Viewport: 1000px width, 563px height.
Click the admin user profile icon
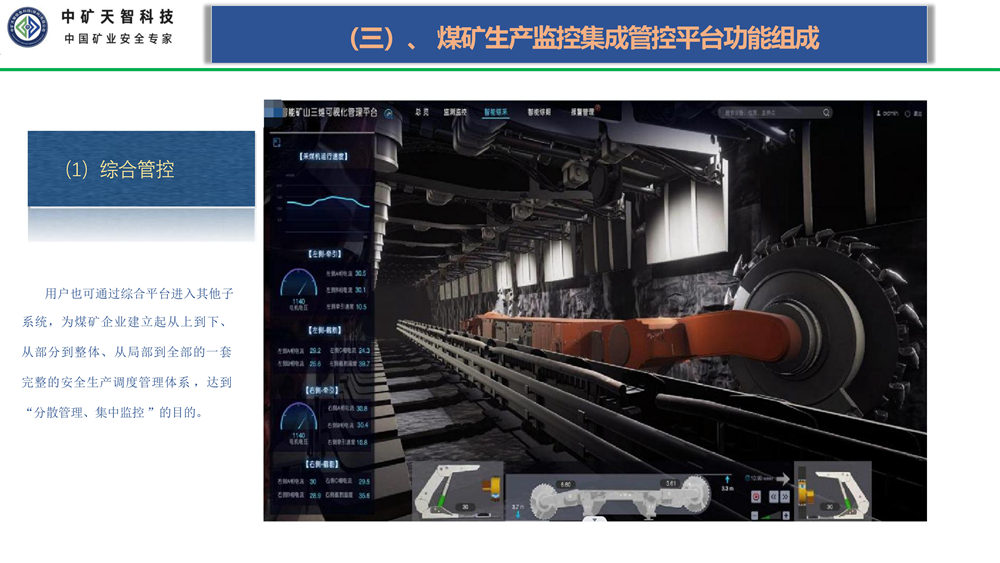[880, 114]
